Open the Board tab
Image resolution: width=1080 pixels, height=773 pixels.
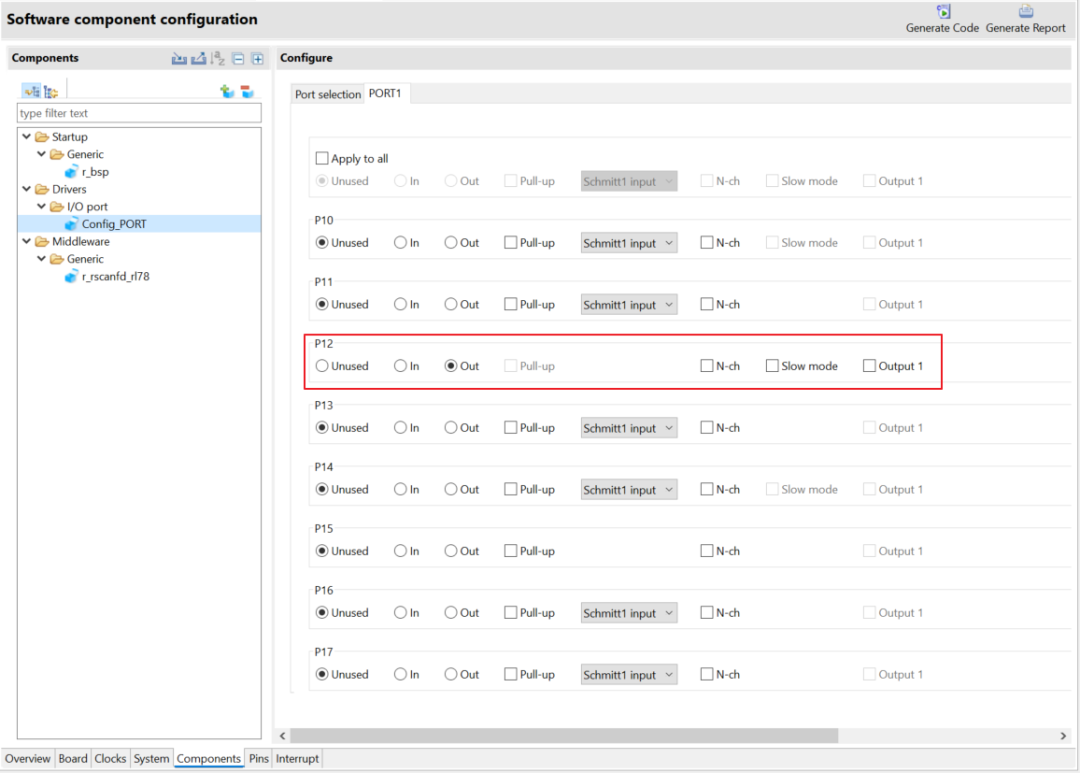click(73, 759)
